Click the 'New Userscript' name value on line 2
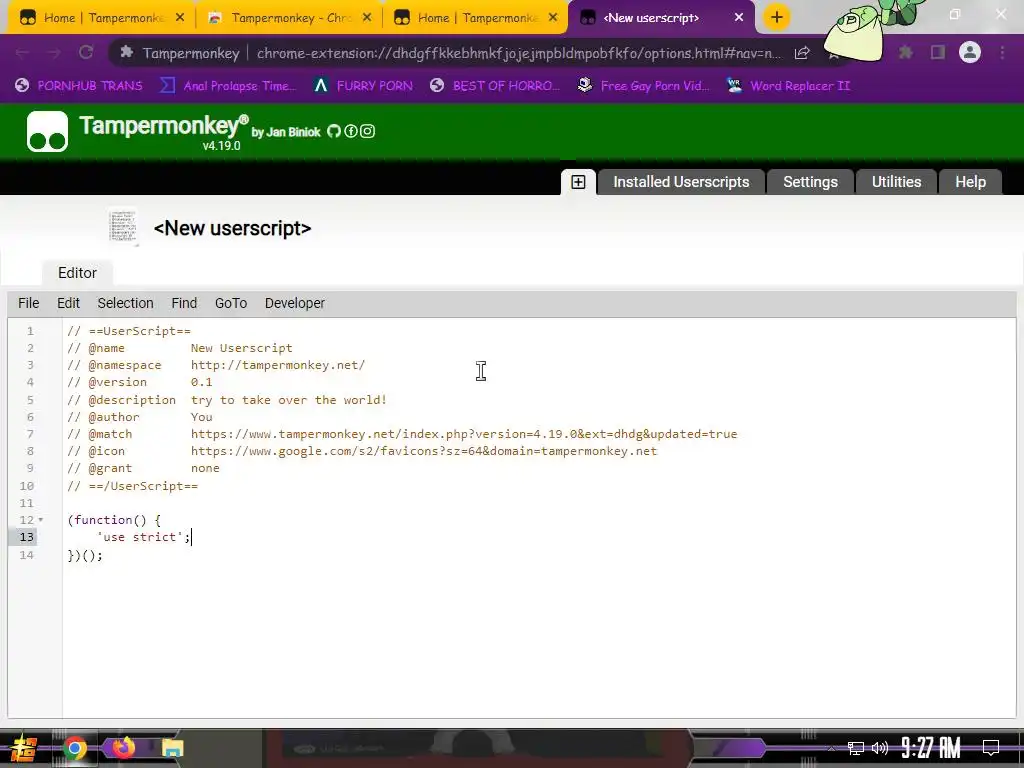 [242, 348]
